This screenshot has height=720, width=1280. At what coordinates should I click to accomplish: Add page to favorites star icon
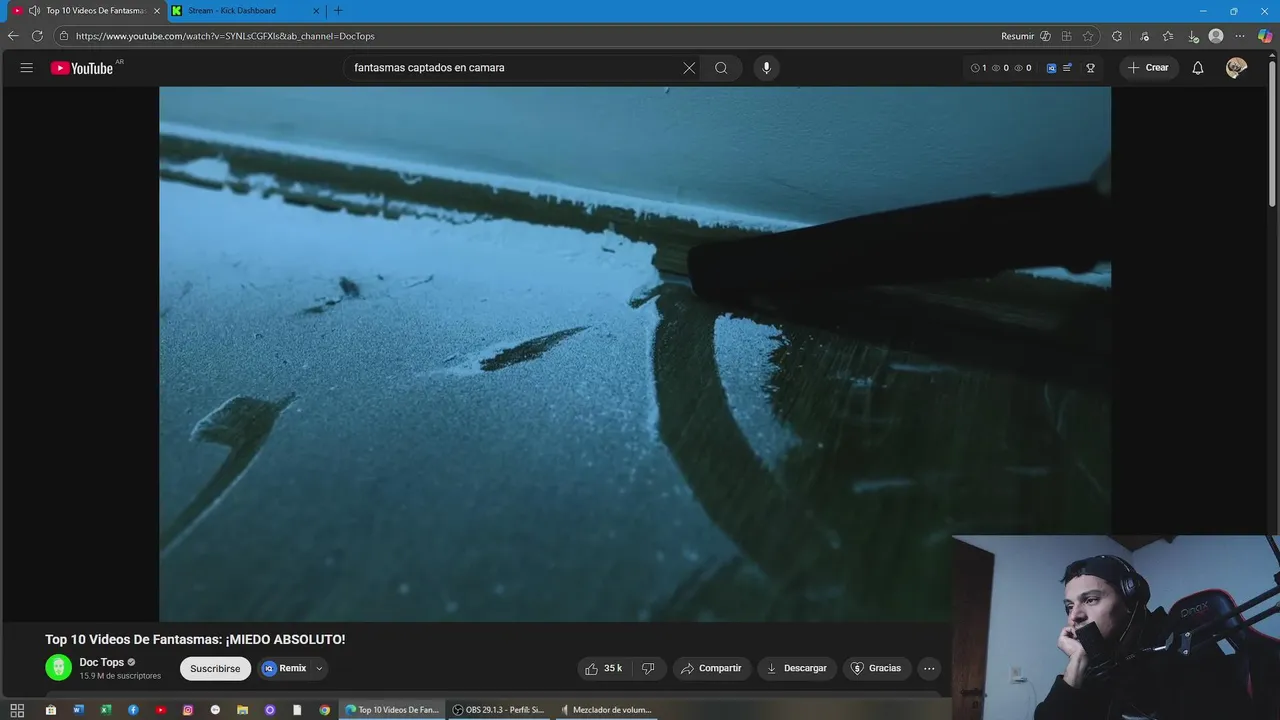(x=1088, y=36)
